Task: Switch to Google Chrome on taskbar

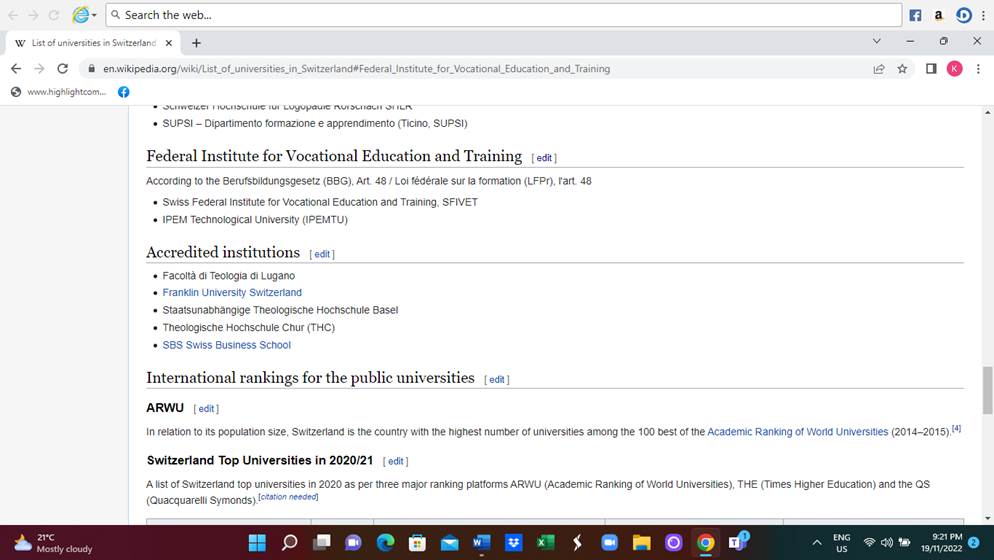Action: click(x=706, y=543)
